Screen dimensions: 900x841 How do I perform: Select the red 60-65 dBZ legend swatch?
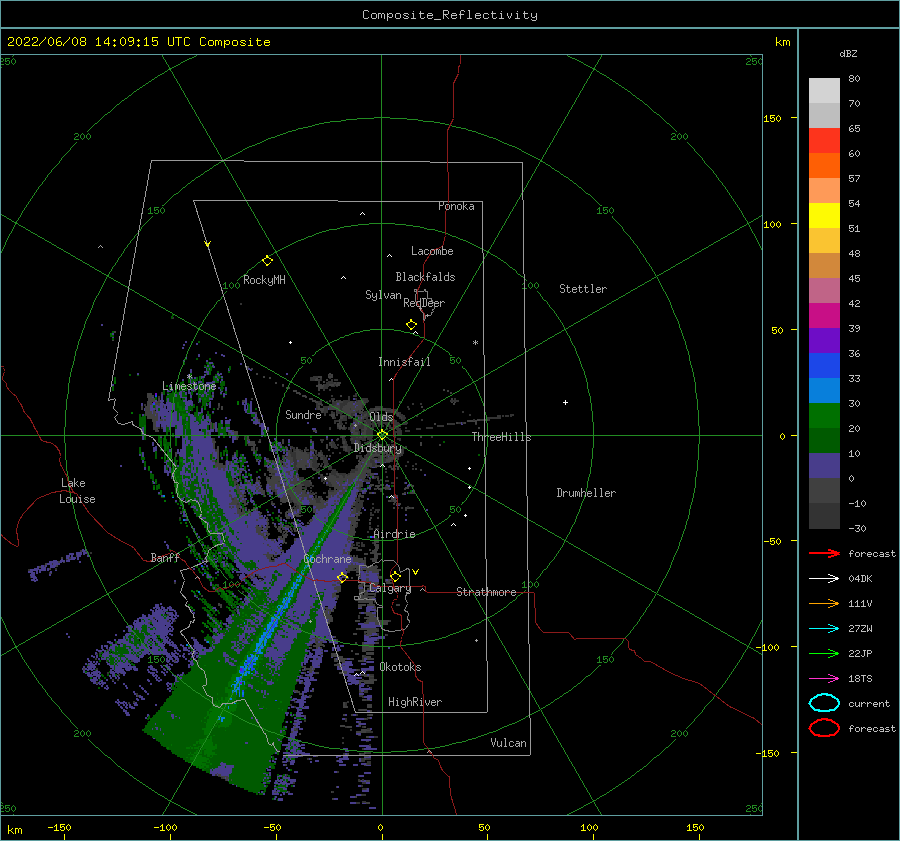[x=824, y=141]
